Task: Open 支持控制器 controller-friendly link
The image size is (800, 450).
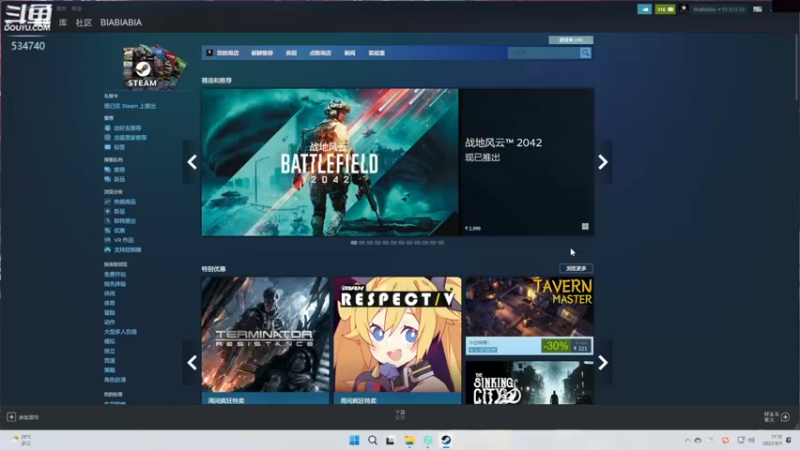Action: tap(128, 250)
